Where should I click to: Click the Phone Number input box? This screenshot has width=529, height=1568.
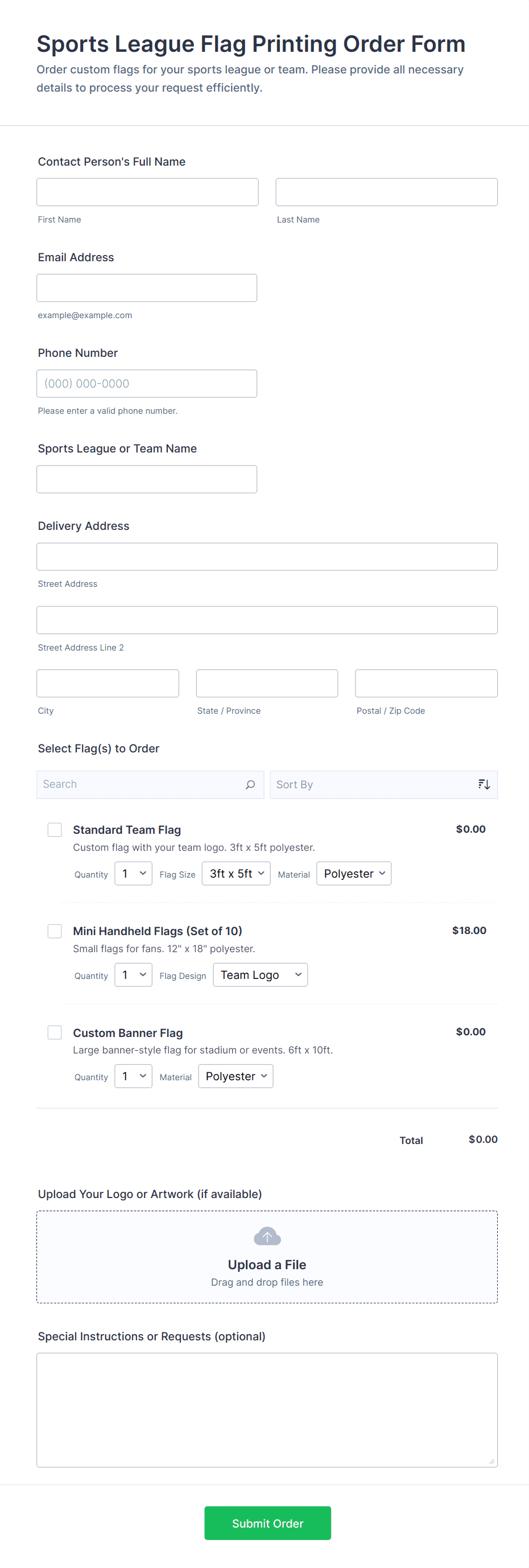[147, 384]
